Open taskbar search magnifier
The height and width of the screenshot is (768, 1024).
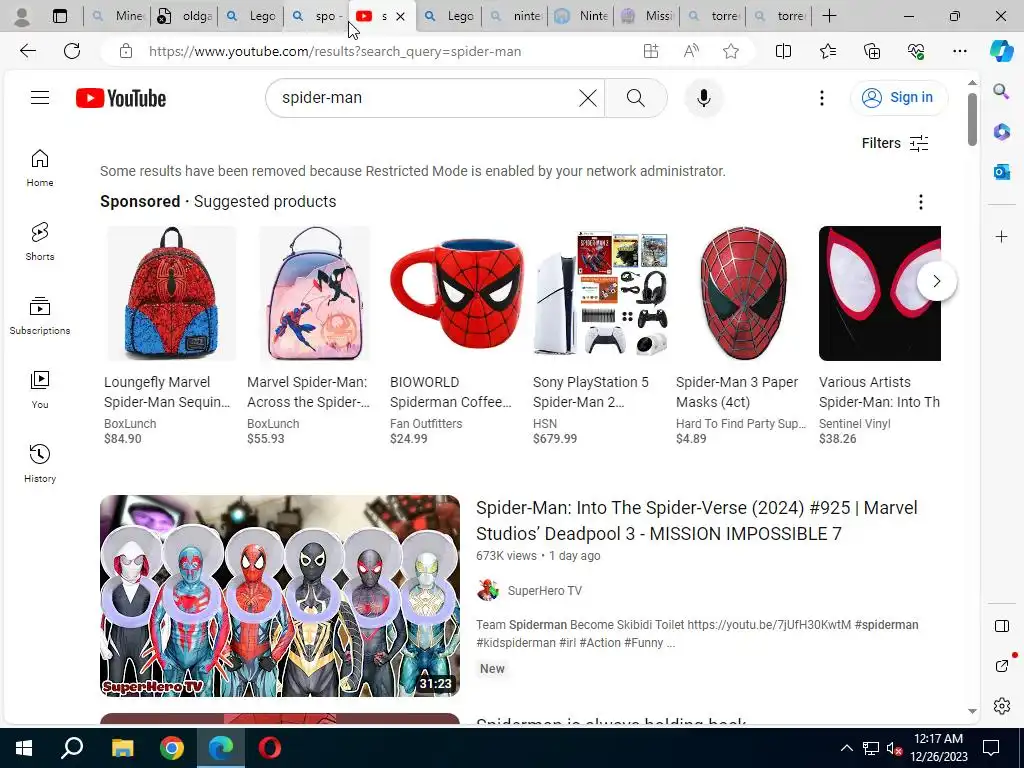click(72, 748)
